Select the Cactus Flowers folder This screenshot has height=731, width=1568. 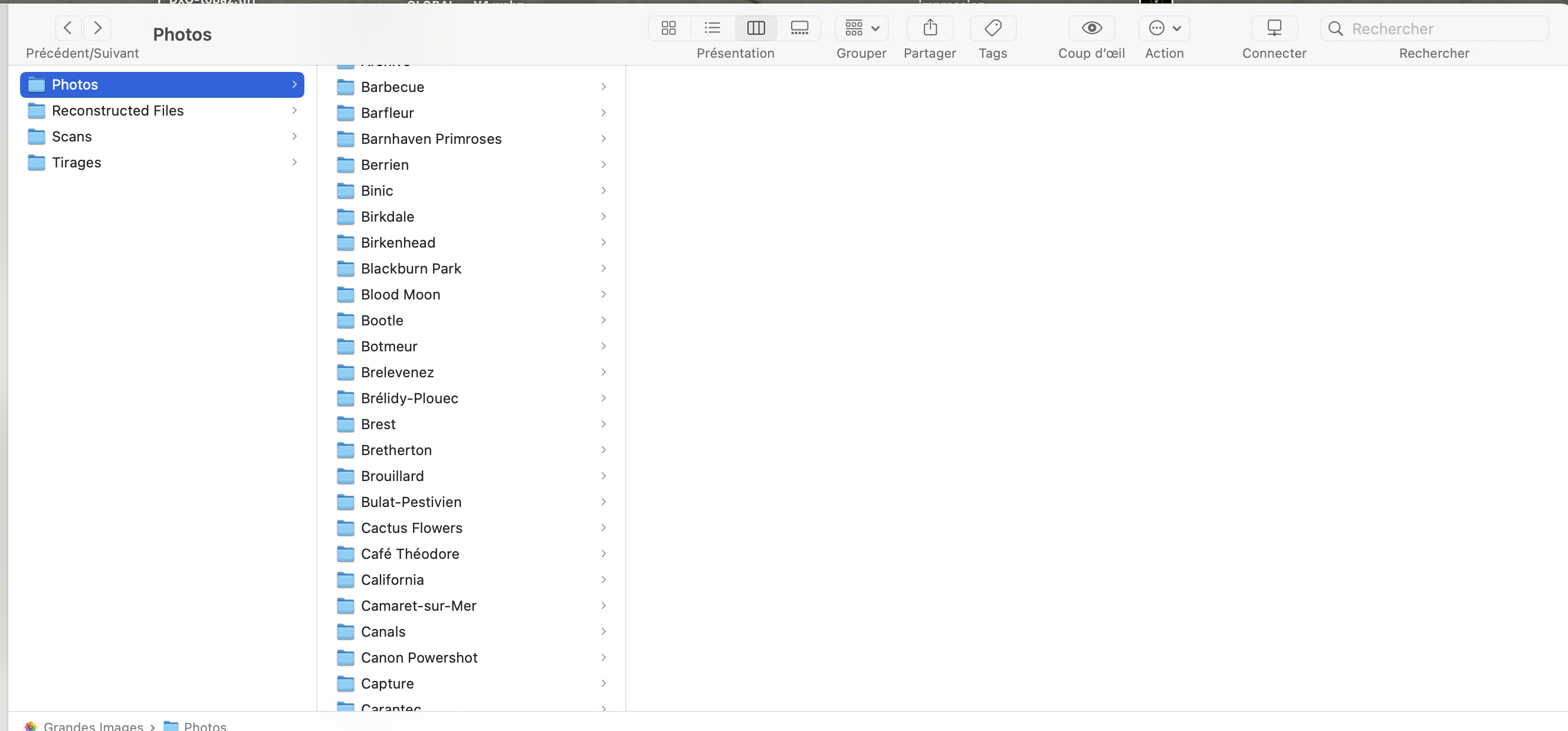click(x=411, y=528)
